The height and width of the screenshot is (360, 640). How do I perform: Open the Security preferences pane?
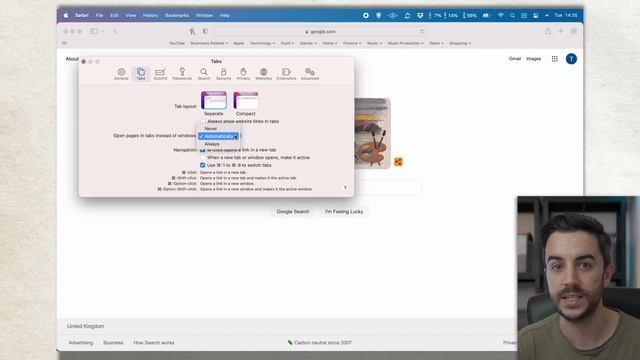click(x=223, y=74)
